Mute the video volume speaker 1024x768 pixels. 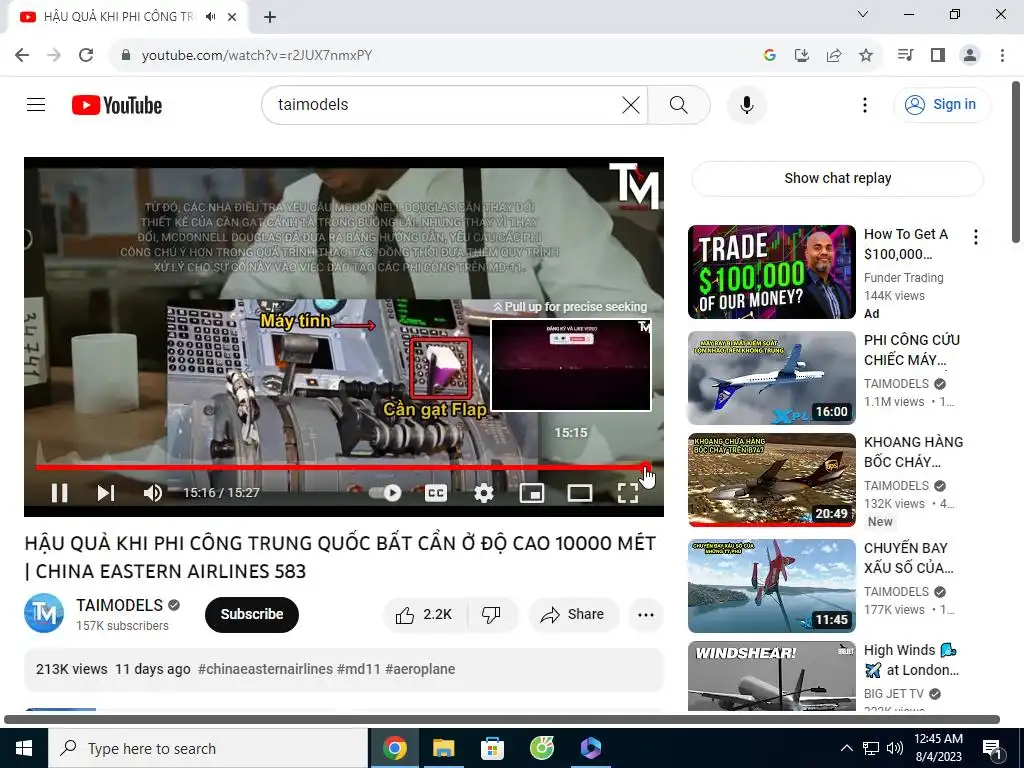pos(152,492)
